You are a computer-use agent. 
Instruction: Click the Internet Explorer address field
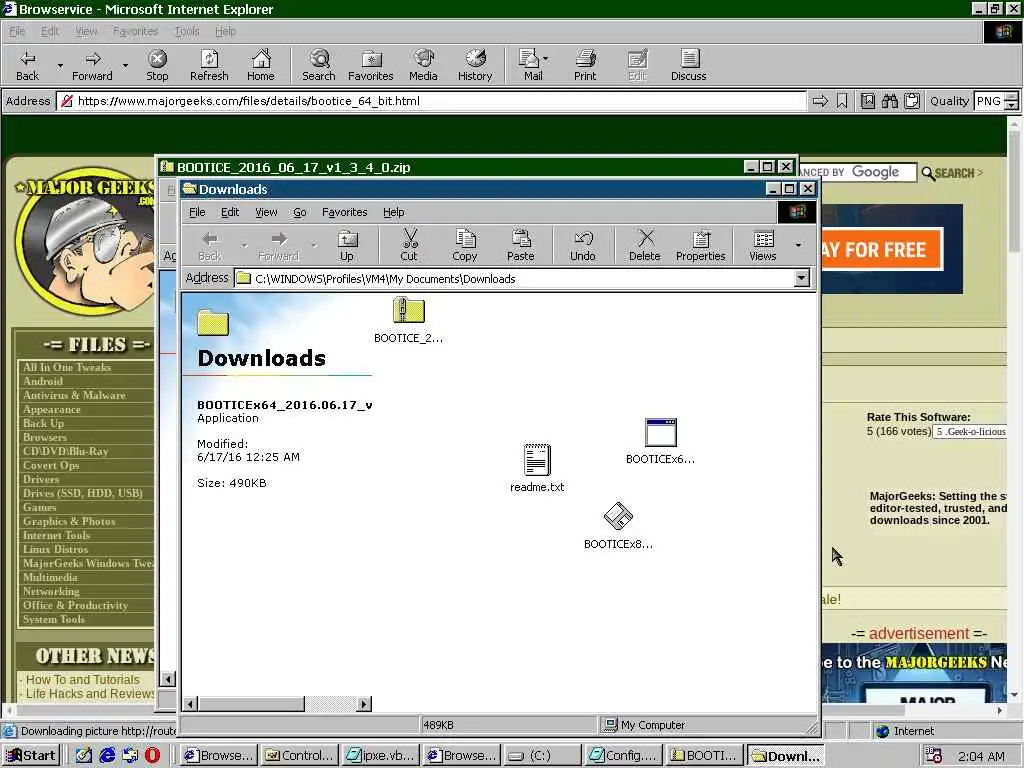click(431, 101)
